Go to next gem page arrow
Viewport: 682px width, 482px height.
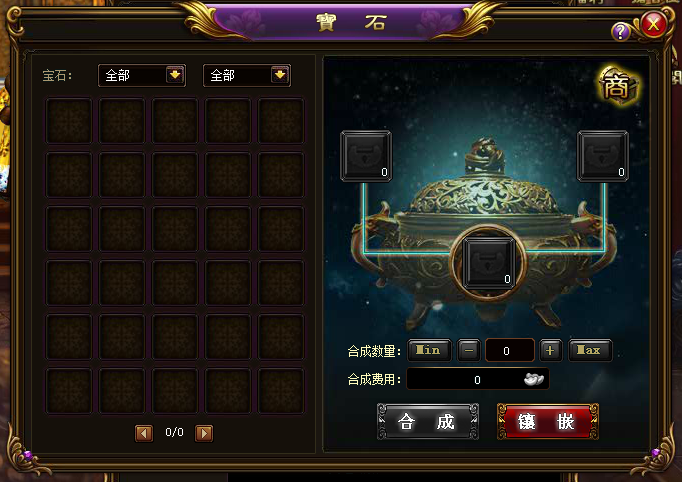(x=204, y=433)
